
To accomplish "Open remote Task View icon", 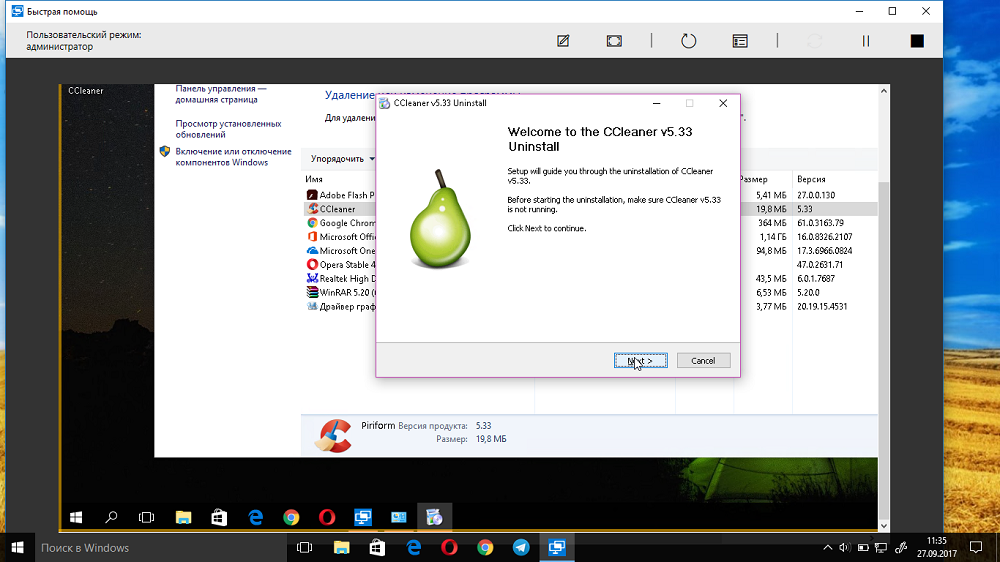I will coord(147,517).
